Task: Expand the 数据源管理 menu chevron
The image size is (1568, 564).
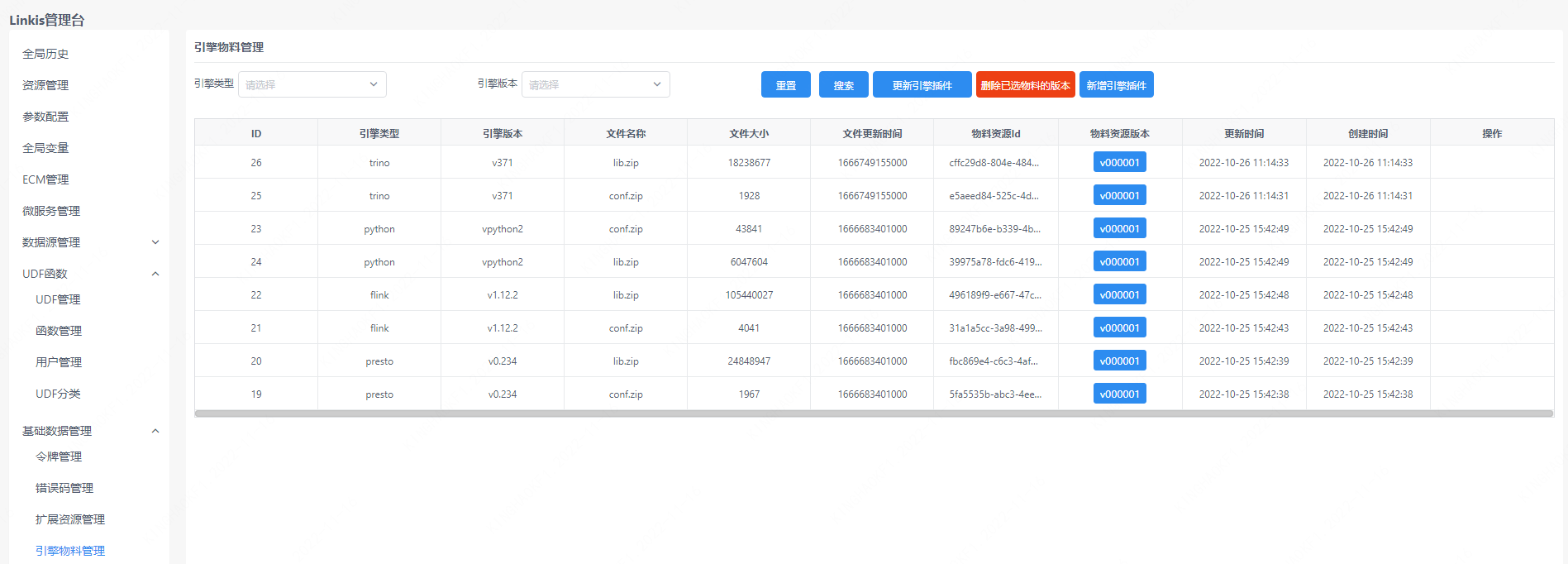Action: (x=155, y=242)
